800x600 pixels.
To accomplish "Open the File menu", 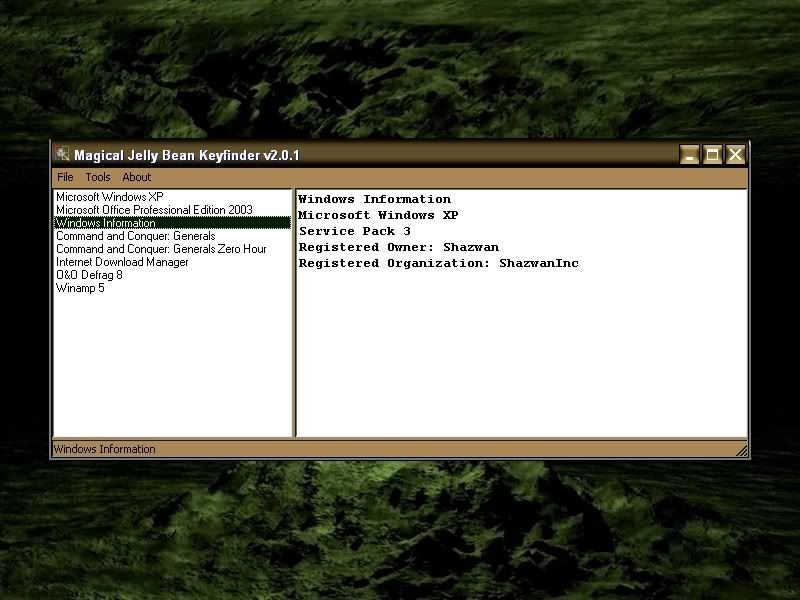I will tap(65, 177).
